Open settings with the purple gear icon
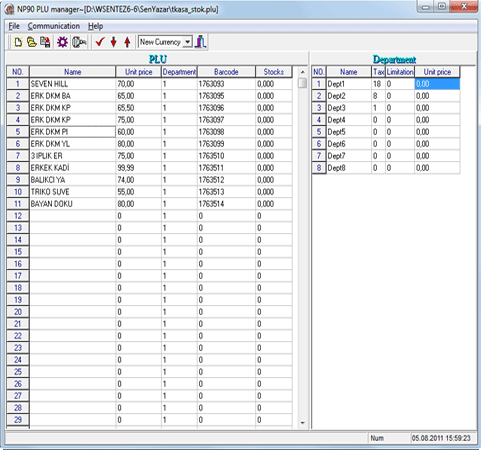This screenshot has width=481, height=450. coord(62,42)
